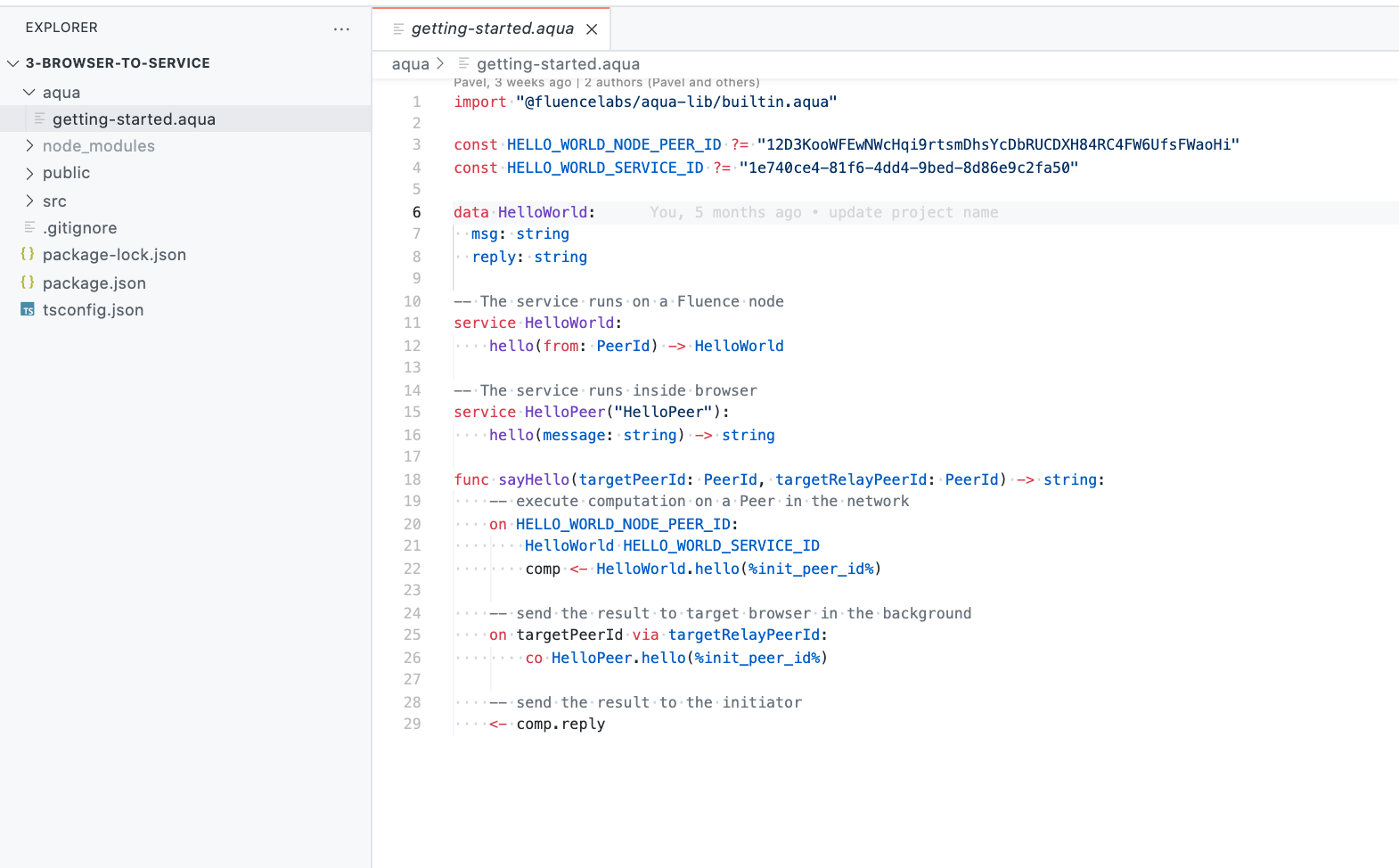The image size is (1399, 868).
Task: Click the breadcrumb chevron separator after aqua
Action: pyautogui.click(x=440, y=63)
